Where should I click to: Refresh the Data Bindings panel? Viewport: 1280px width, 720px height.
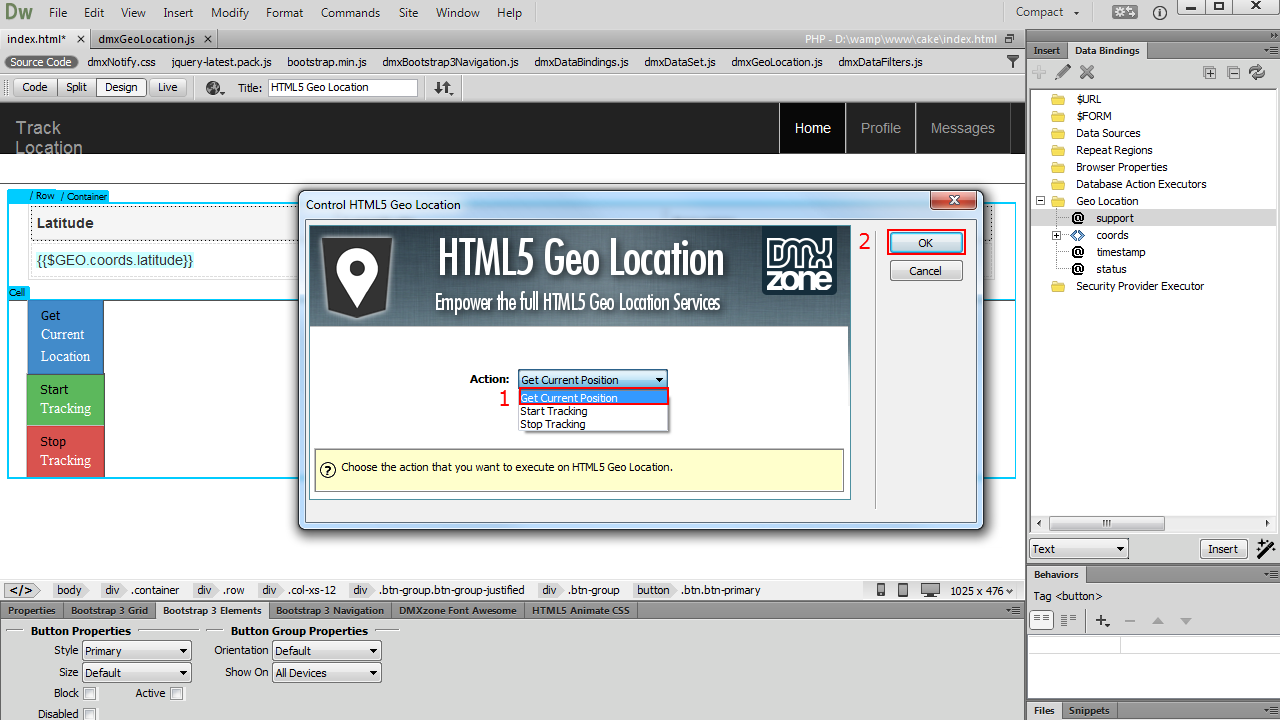pyautogui.click(x=1257, y=72)
